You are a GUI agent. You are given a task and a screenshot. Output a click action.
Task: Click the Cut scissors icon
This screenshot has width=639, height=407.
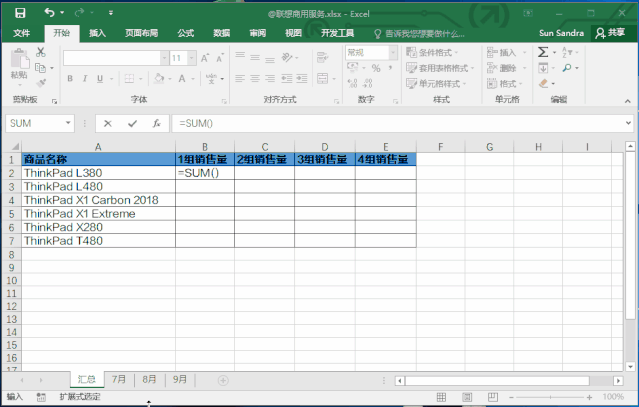tap(41, 52)
